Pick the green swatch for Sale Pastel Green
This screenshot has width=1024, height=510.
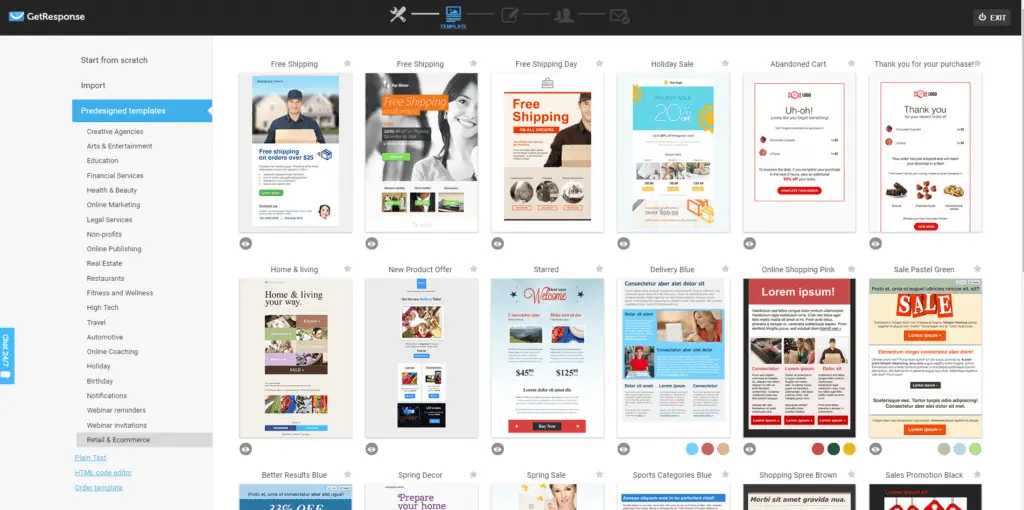pyautogui.click(x=975, y=449)
